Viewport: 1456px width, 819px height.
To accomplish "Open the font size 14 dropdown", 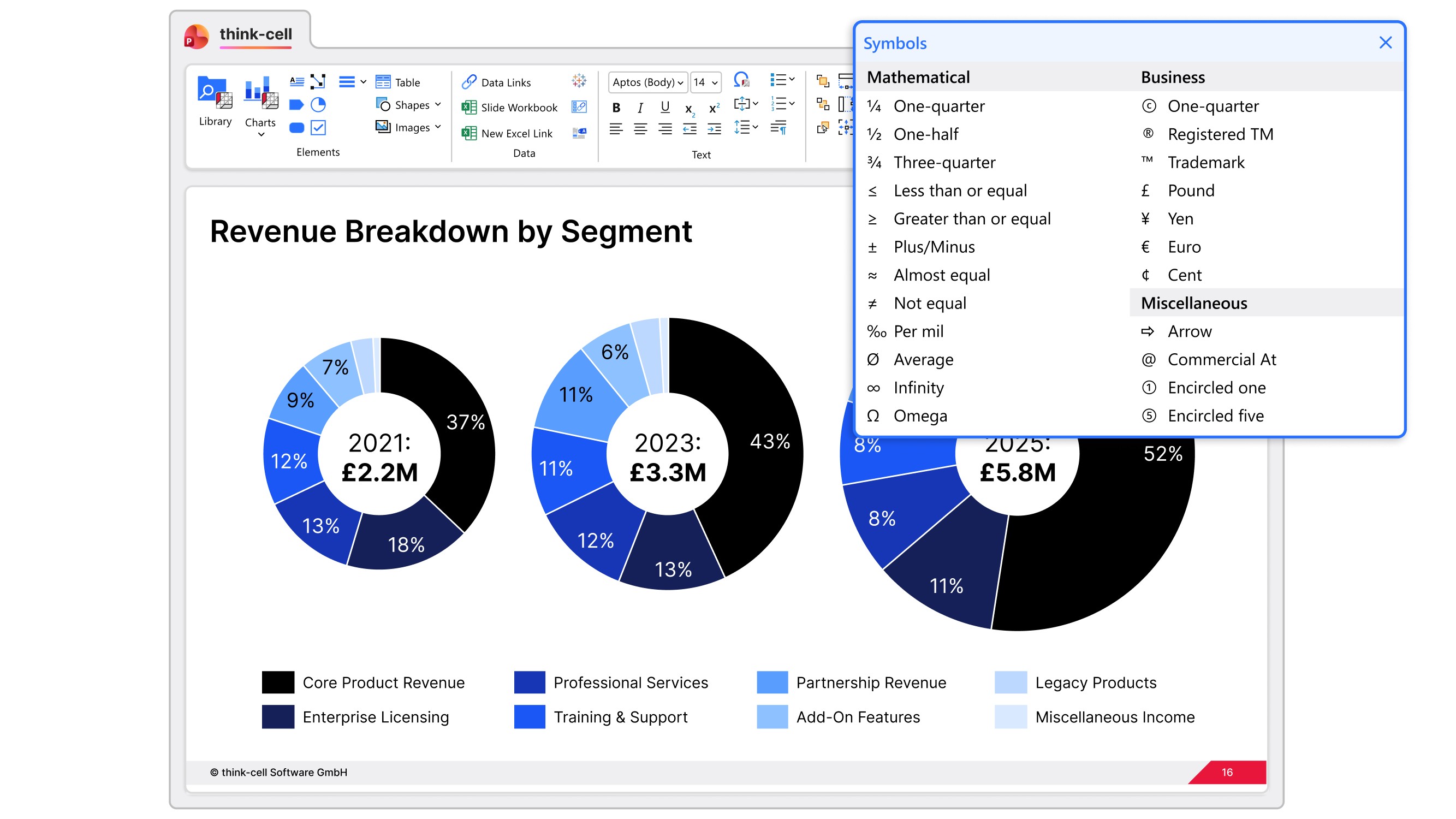I will tap(705, 82).
